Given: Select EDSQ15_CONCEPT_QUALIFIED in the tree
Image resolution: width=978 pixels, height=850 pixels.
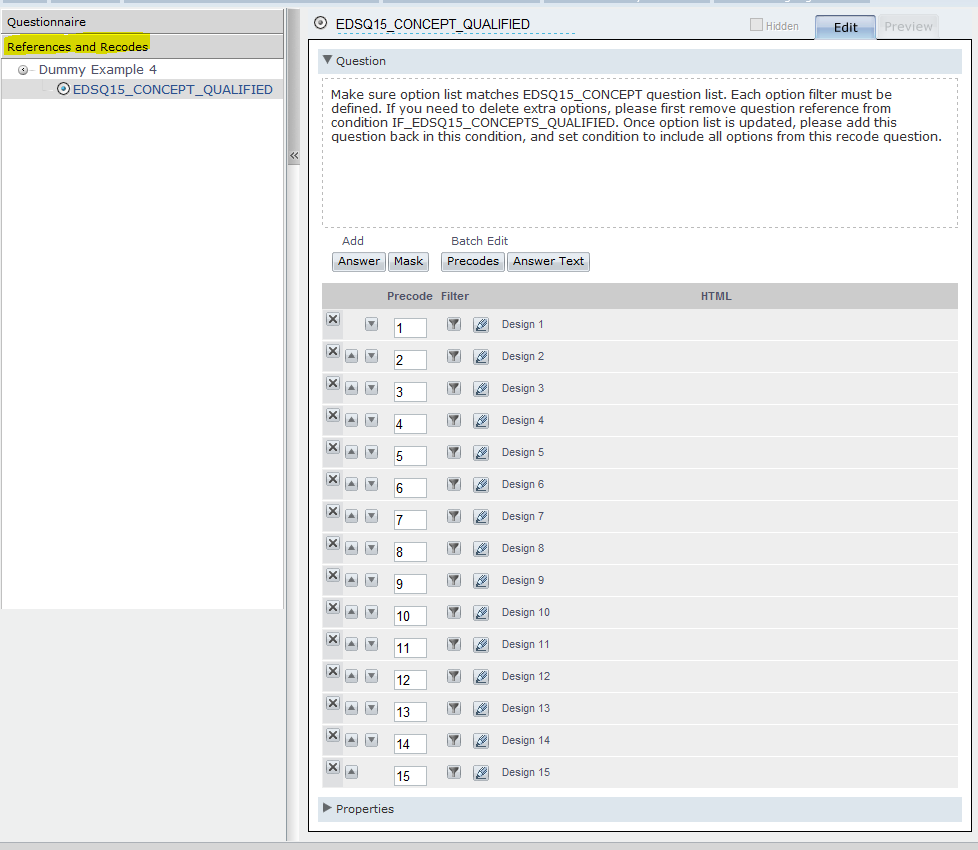Looking at the screenshot, I should coord(172,90).
